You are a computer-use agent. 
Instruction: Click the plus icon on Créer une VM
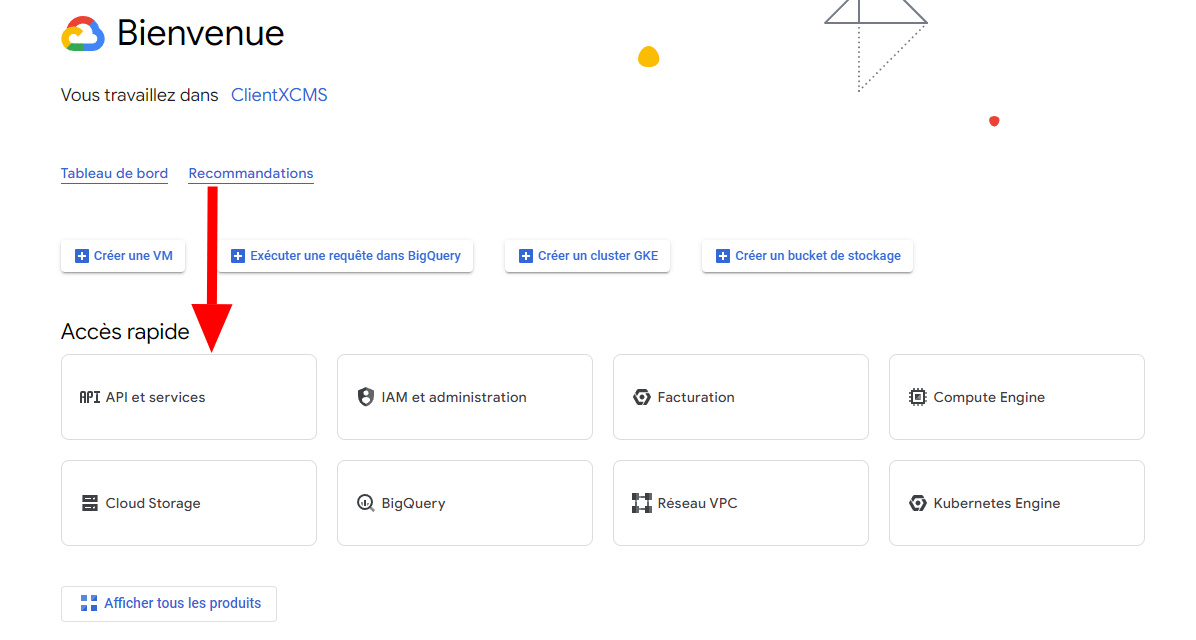(81, 256)
